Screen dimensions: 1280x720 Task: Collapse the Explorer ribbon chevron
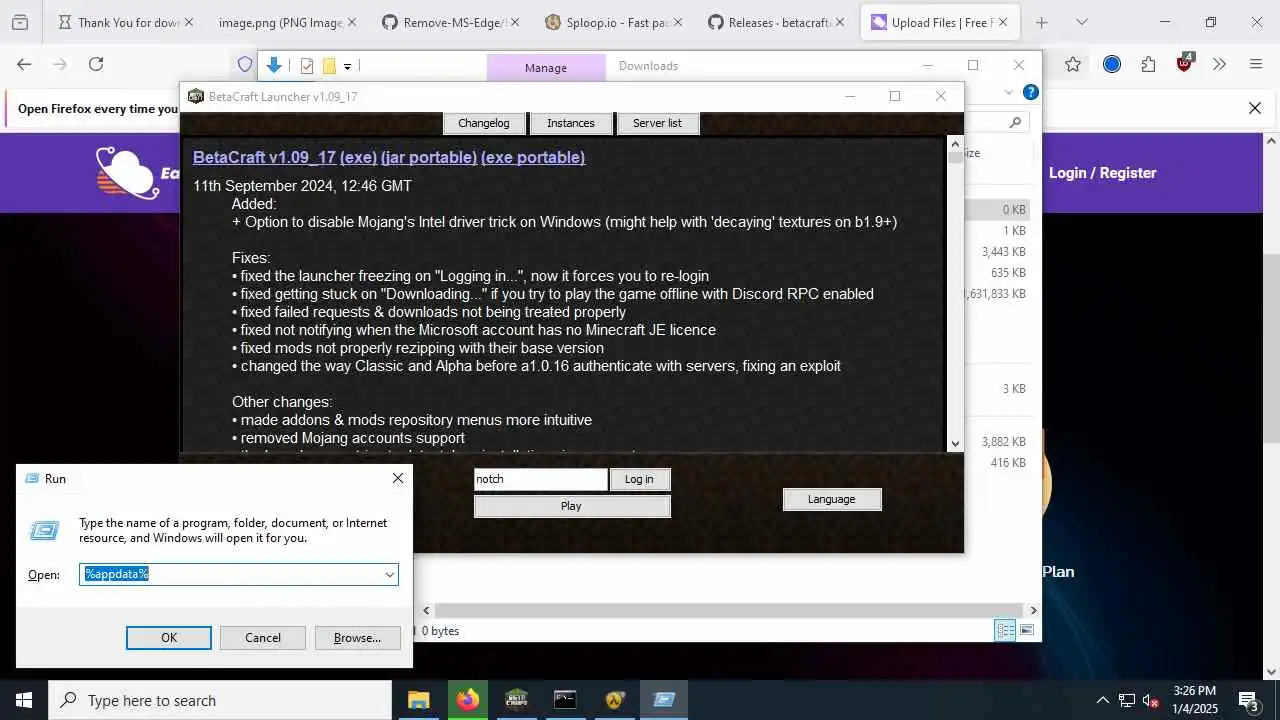tap(1008, 92)
